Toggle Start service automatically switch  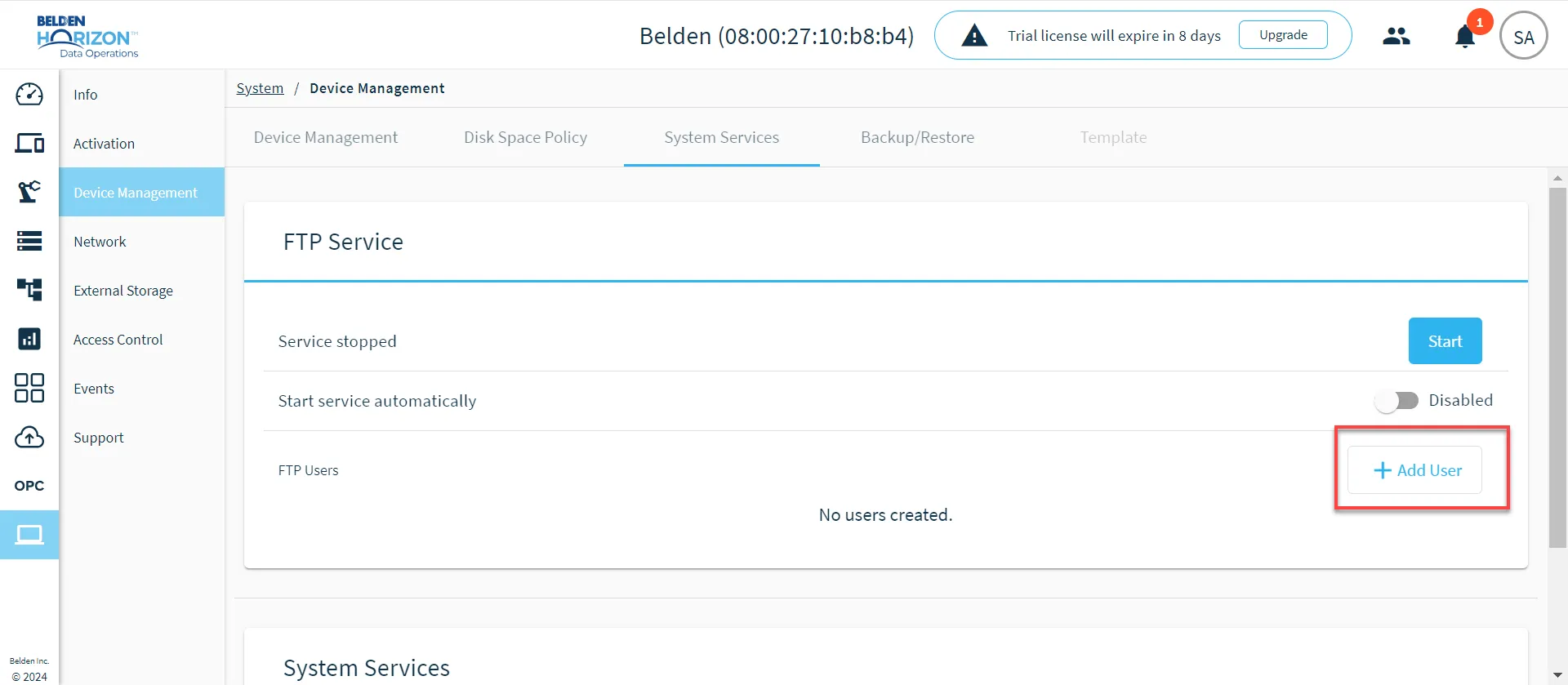1396,401
